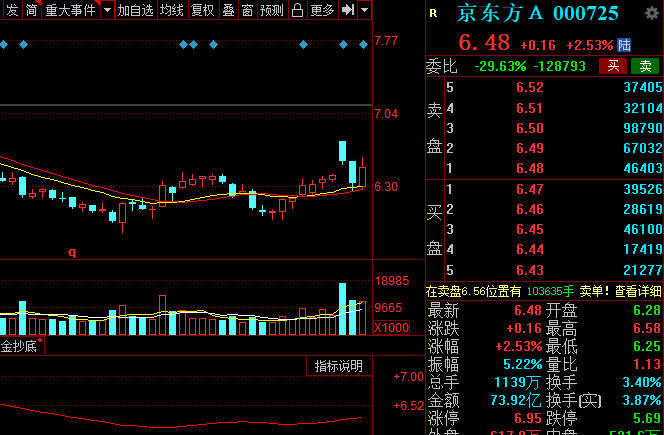This screenshot has height=435, width=664.
Task: Select the stock name 京东方A
Action: pyautogui.click(x=500, y=13)
